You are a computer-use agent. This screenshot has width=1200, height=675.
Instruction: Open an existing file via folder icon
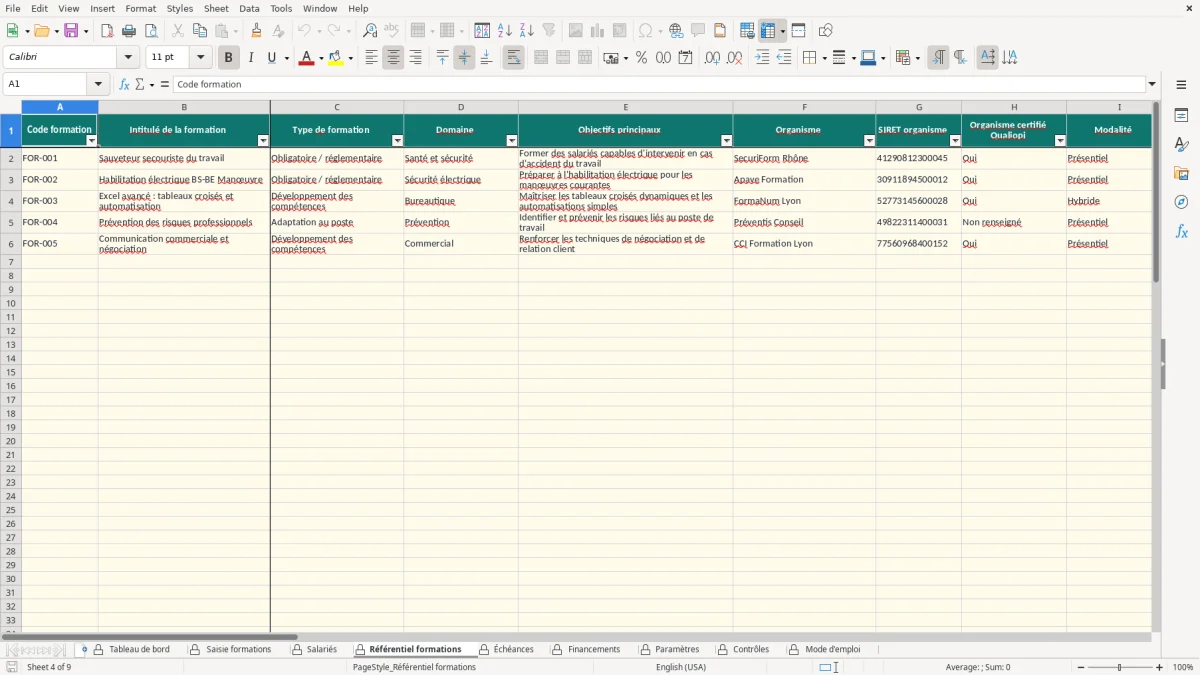coord(41,31)
